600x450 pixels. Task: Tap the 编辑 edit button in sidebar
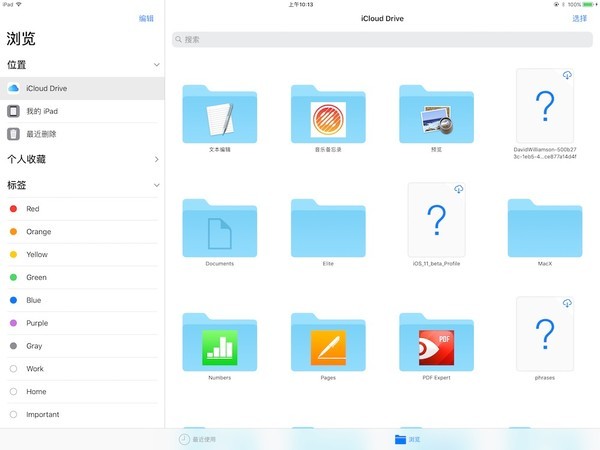tap(146, 18)
